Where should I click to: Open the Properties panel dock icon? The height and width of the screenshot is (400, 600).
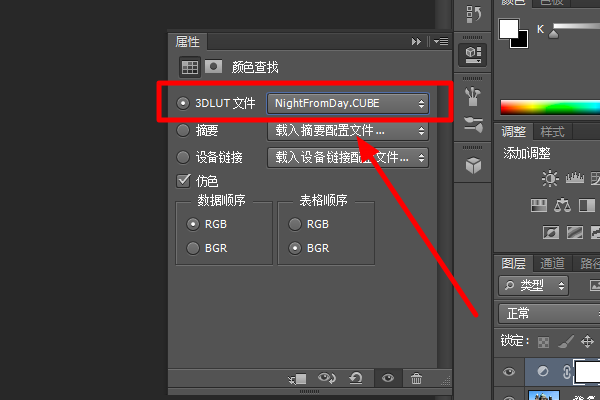473,54
